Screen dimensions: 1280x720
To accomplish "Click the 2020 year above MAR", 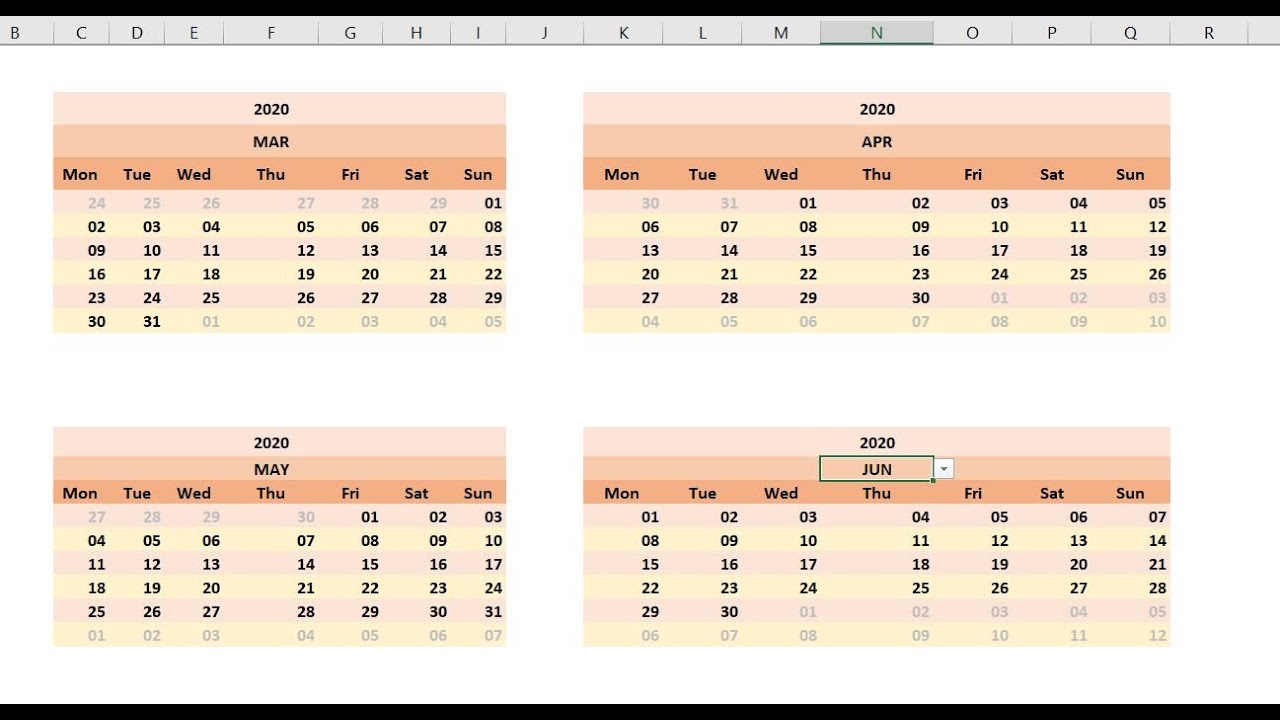I will 271,109.
